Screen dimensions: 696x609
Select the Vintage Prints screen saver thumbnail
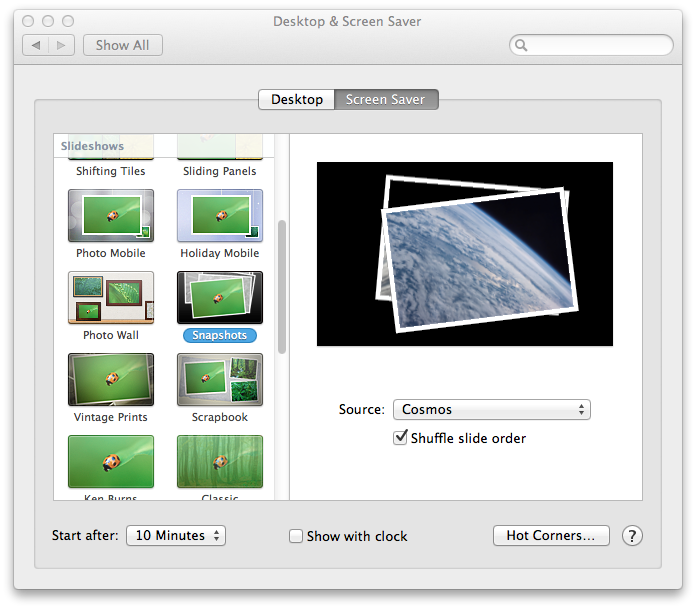click(111, 380)
